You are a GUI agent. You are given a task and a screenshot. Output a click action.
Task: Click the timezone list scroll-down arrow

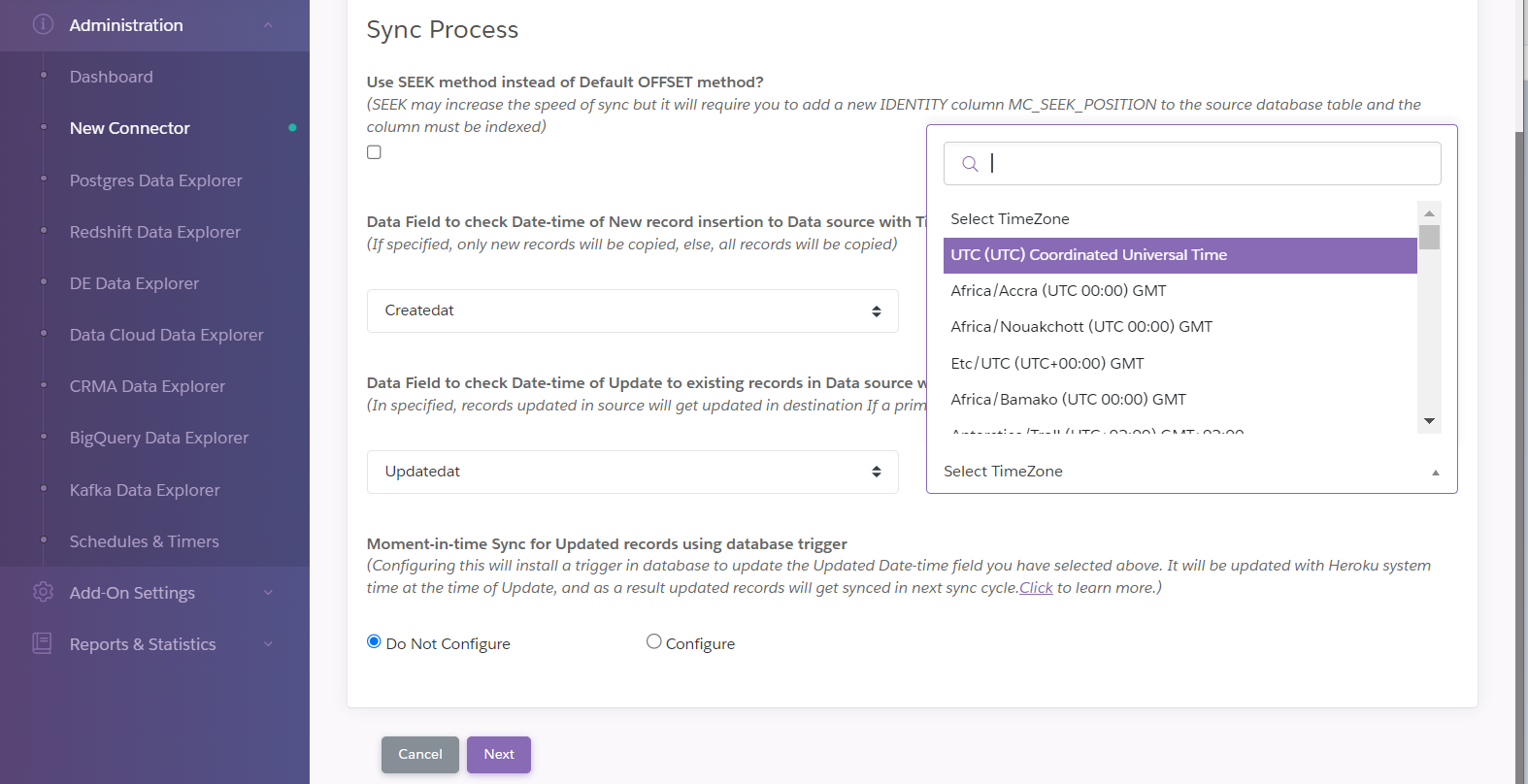[x=1429, y=421]
